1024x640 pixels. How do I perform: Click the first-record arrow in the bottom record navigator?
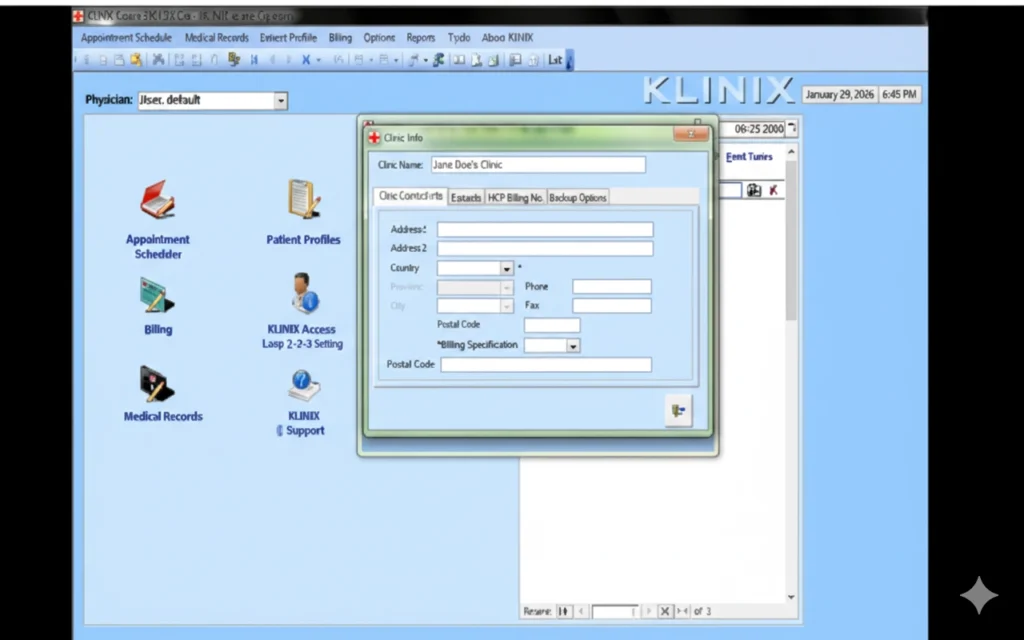tap(563, 611)
